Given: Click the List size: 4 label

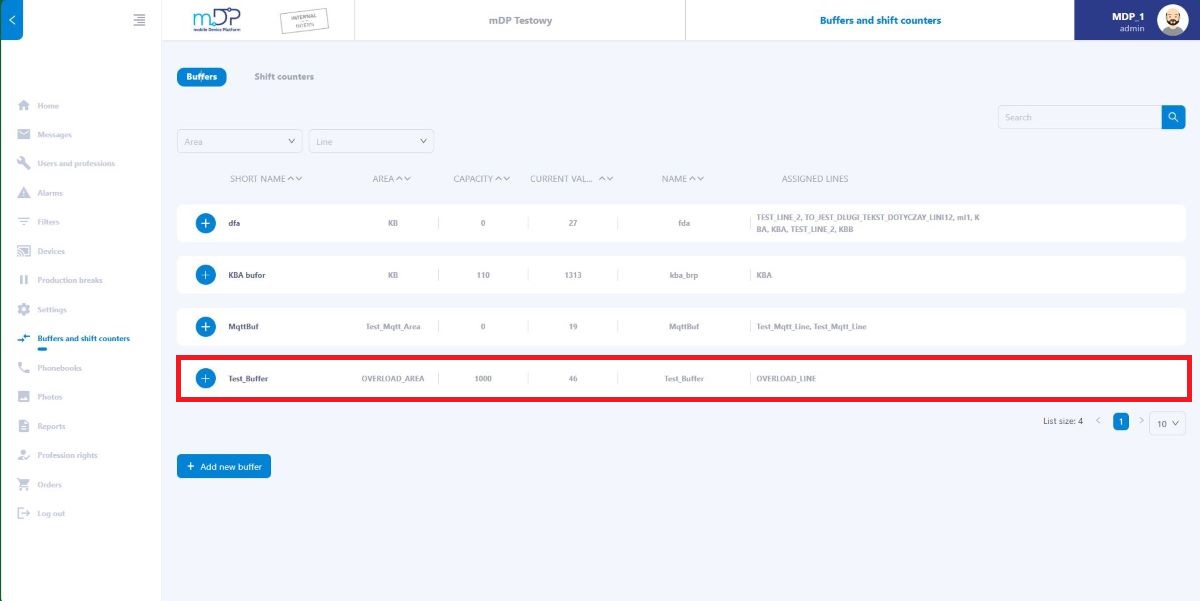Looking at the screenshot, I should (1063, 422).
